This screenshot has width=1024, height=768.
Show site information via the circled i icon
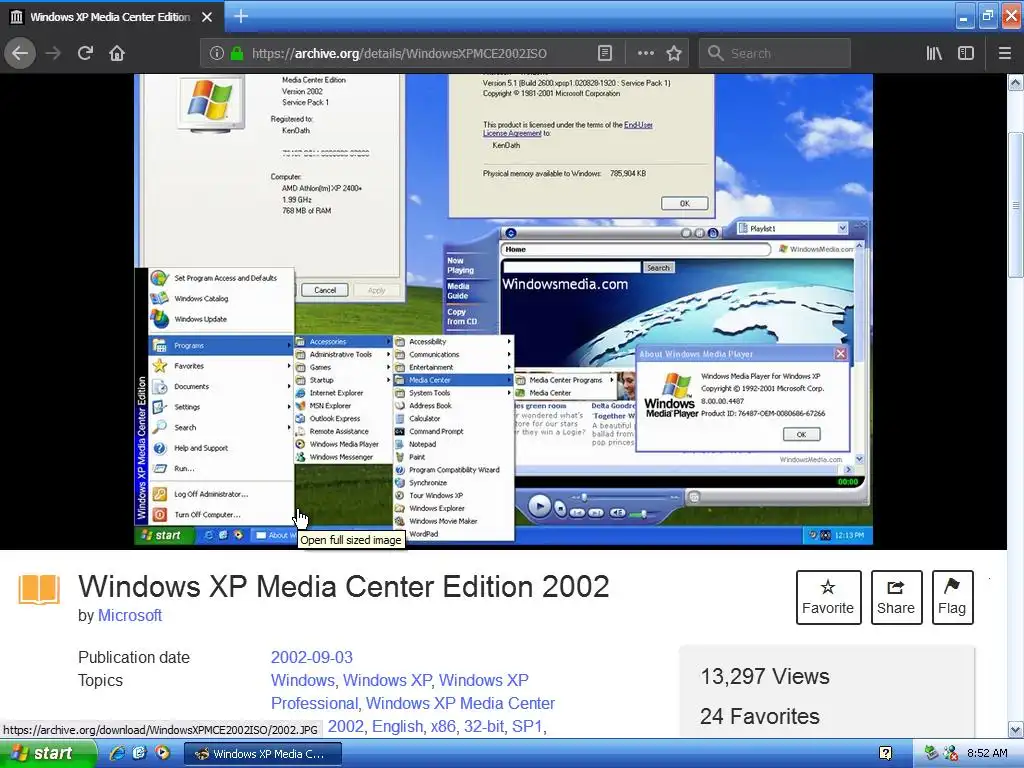click(217, 54)
